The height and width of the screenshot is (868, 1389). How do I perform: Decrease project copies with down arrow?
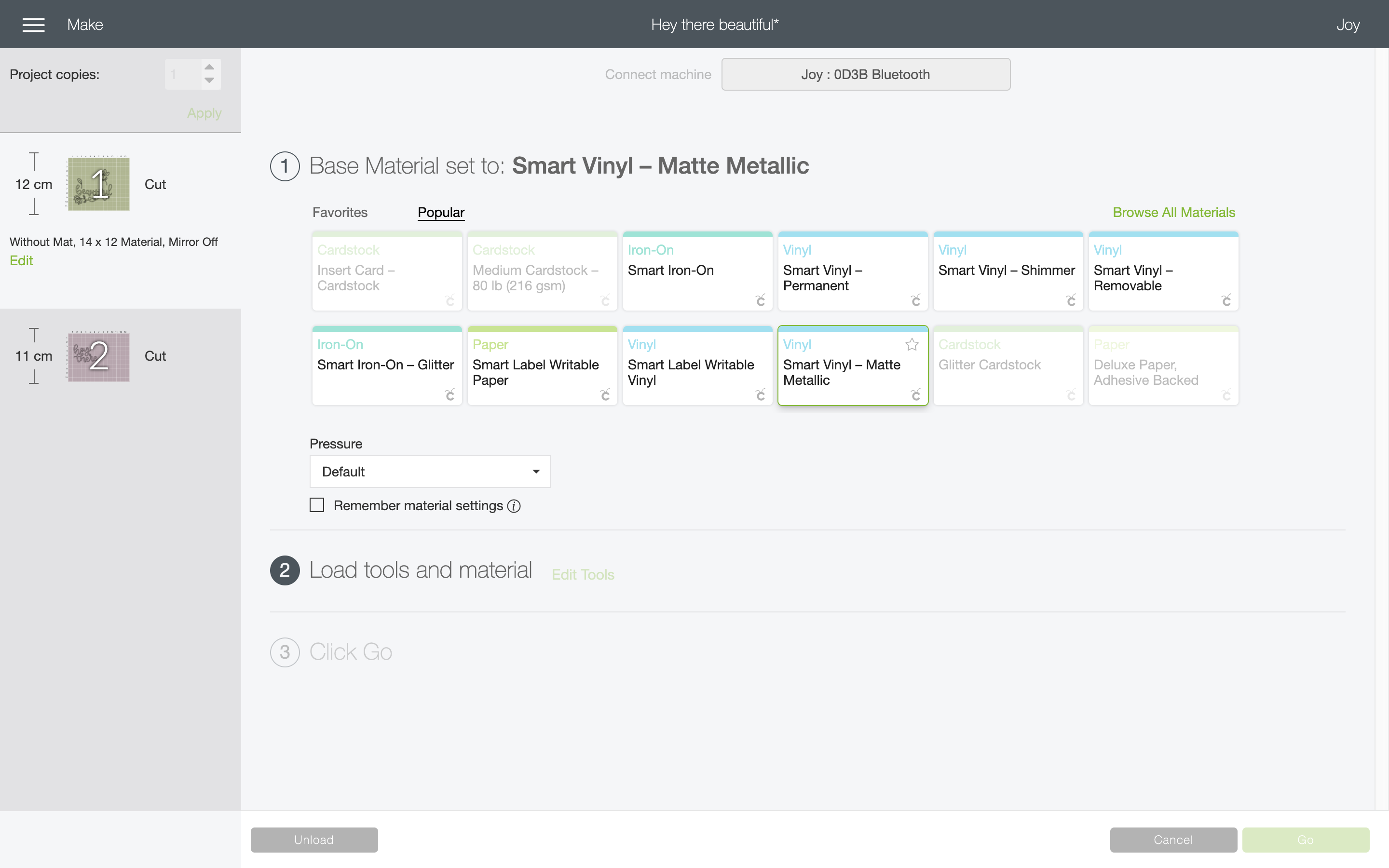pos(209,81)
